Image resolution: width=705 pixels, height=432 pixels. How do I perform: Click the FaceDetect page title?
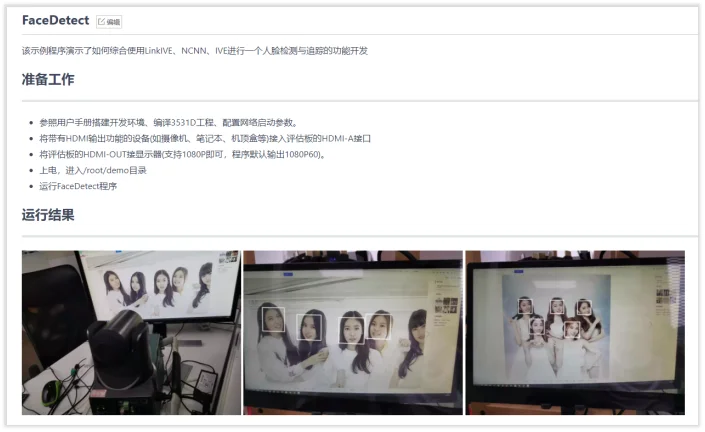click(55, 20)
